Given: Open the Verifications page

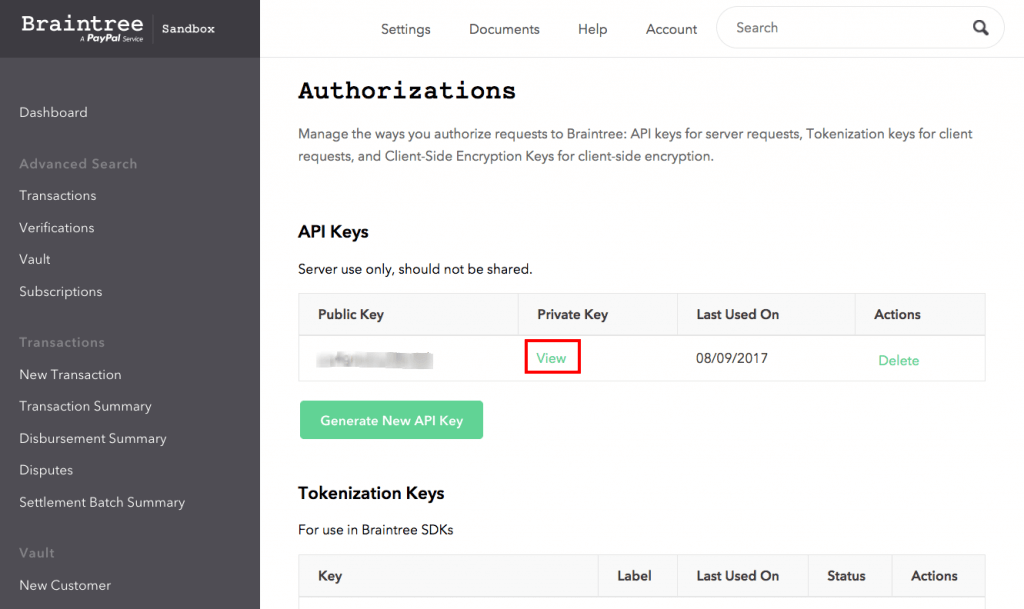Looking at the screenshot, I should click(x=56, y=227).
